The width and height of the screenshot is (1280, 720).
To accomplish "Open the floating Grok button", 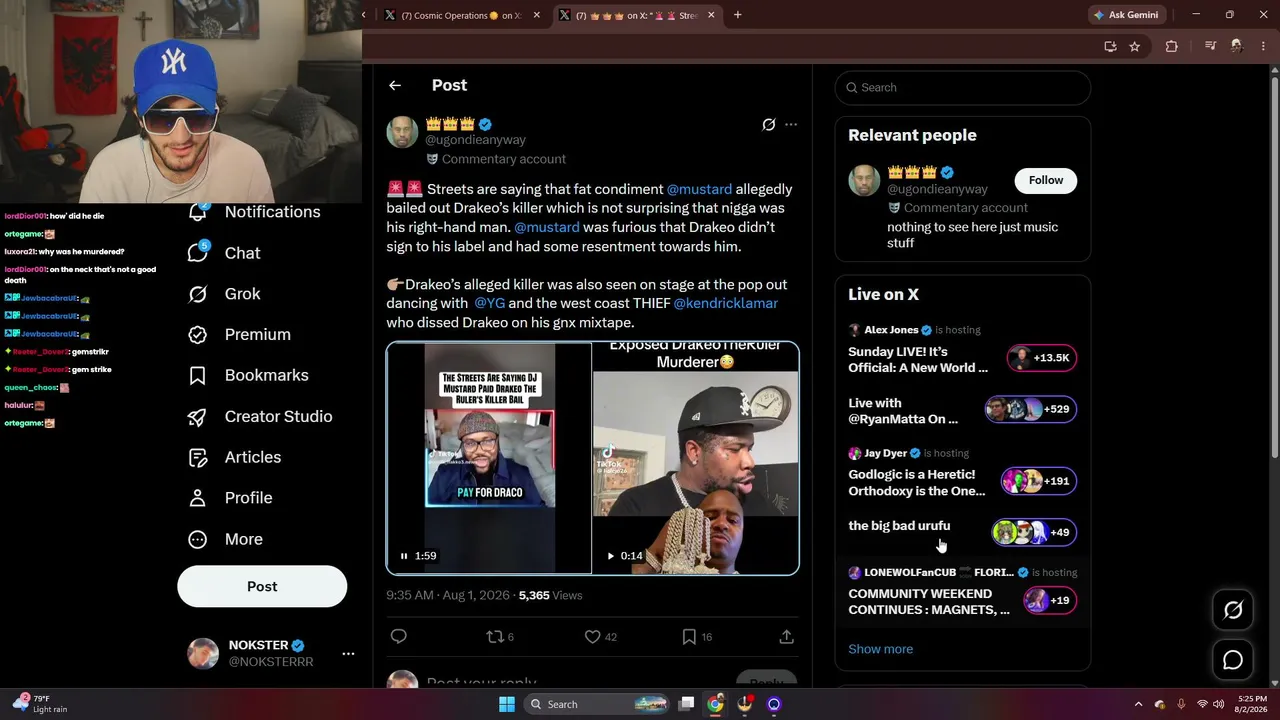I will (1233, 610).
